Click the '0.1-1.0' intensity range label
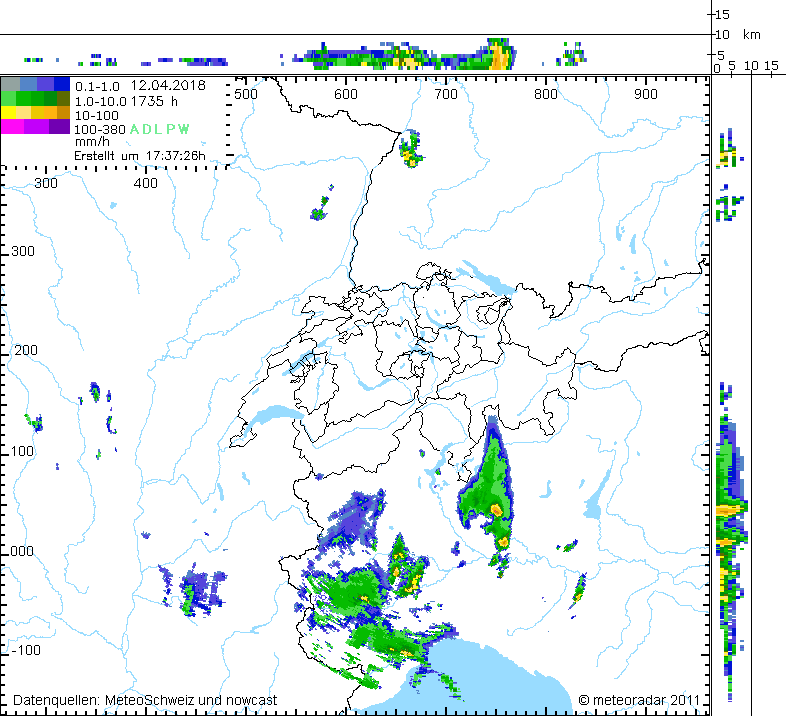 click(x=97, y=87)
